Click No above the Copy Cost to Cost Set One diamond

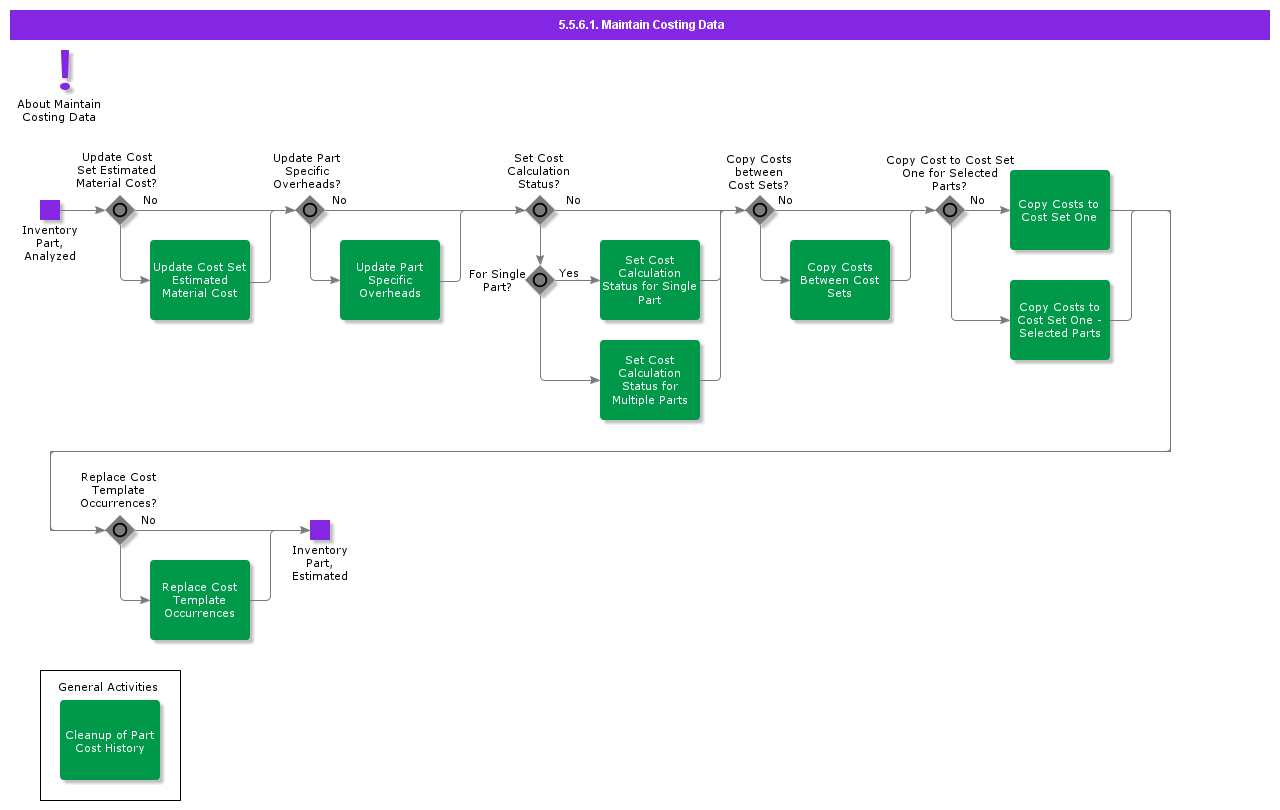(977, 200)
